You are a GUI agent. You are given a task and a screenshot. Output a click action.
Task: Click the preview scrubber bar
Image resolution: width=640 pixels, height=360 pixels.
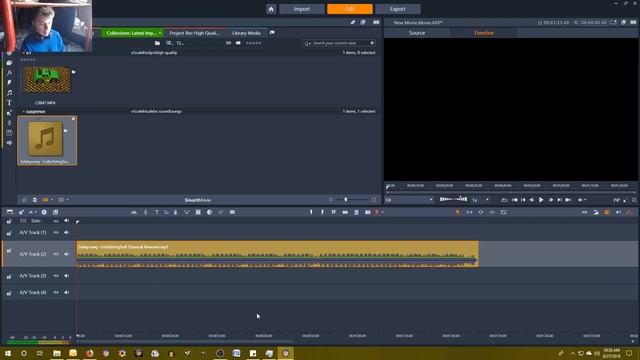pyautogui.click(x=511, y=191)
